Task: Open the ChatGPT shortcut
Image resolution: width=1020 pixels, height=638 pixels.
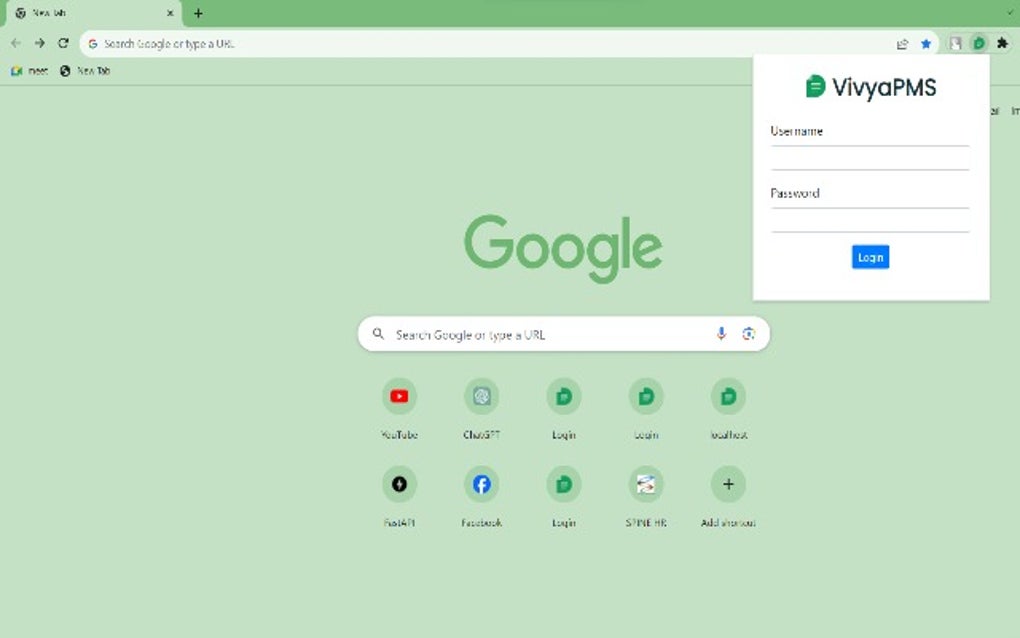Action: [x=482, y=396]
